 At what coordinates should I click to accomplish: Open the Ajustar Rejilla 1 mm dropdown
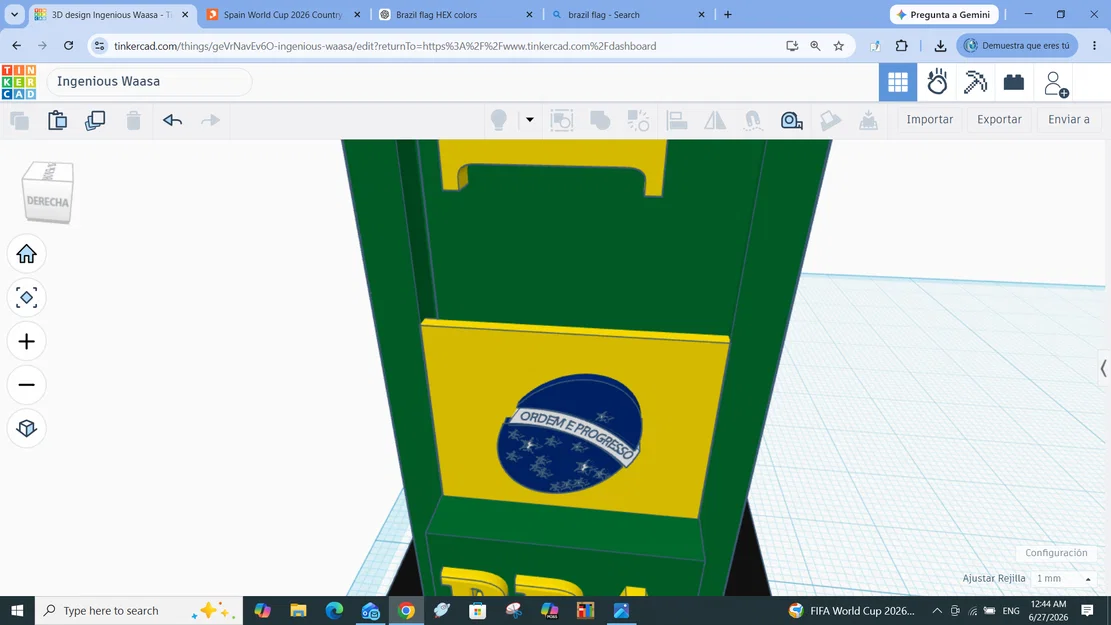[x=1062, y=578]
